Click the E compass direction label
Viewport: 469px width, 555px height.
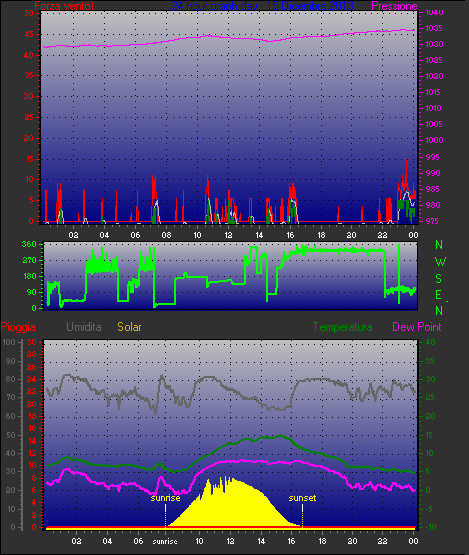point(439,294)
